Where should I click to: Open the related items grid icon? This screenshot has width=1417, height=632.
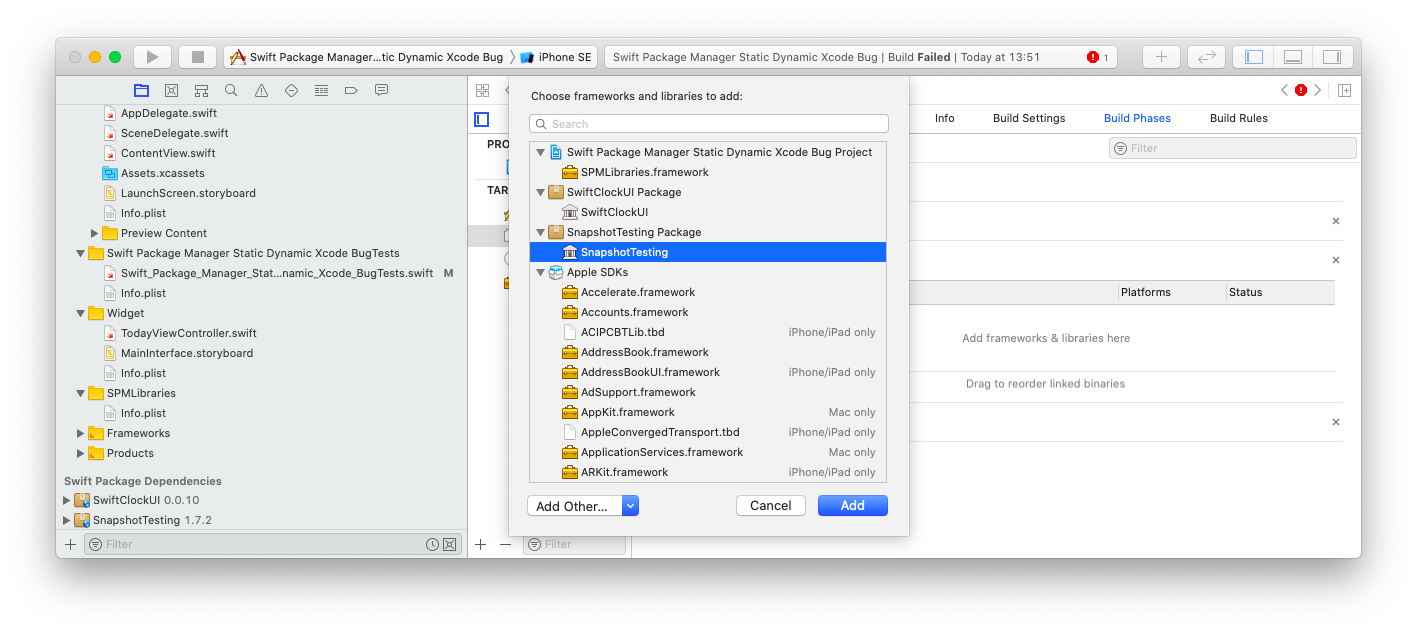click(482, 89)
